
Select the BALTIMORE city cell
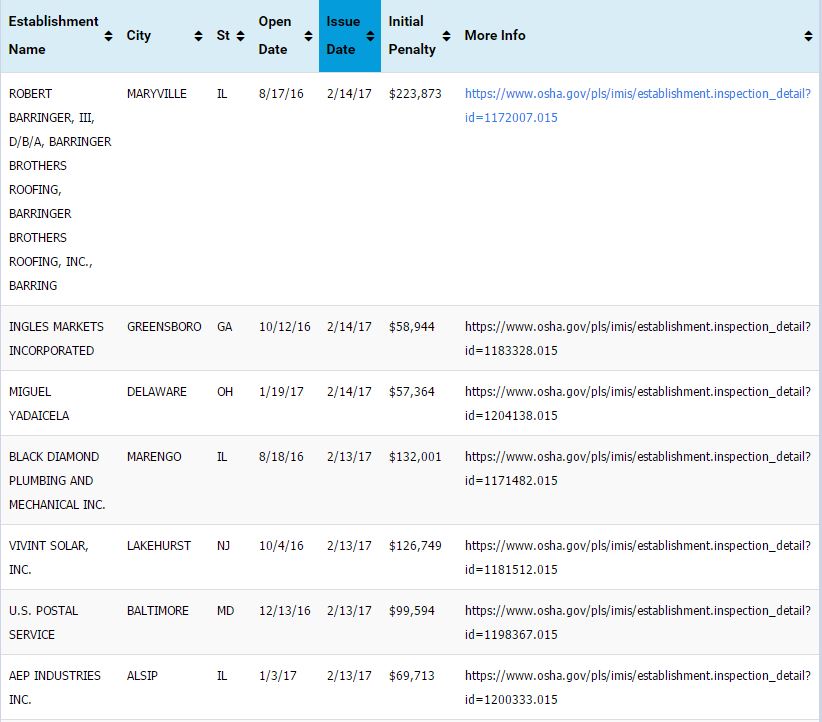tap(157, 611)
